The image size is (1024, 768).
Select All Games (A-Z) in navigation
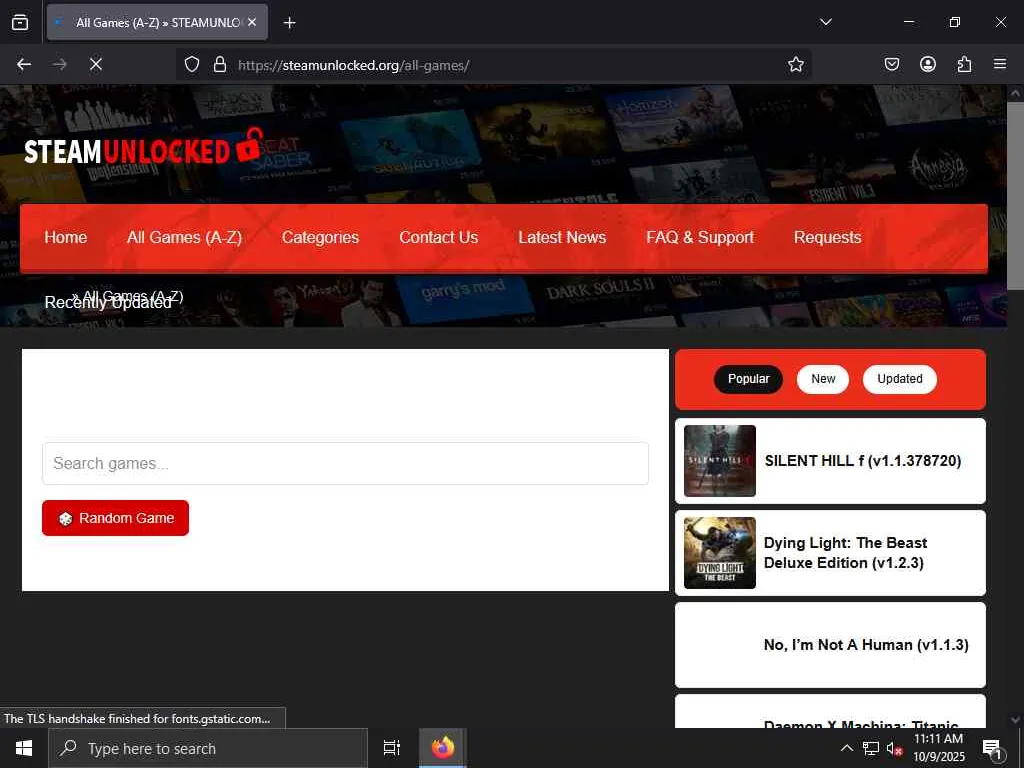pyautogui.click(x=184, y=237)
